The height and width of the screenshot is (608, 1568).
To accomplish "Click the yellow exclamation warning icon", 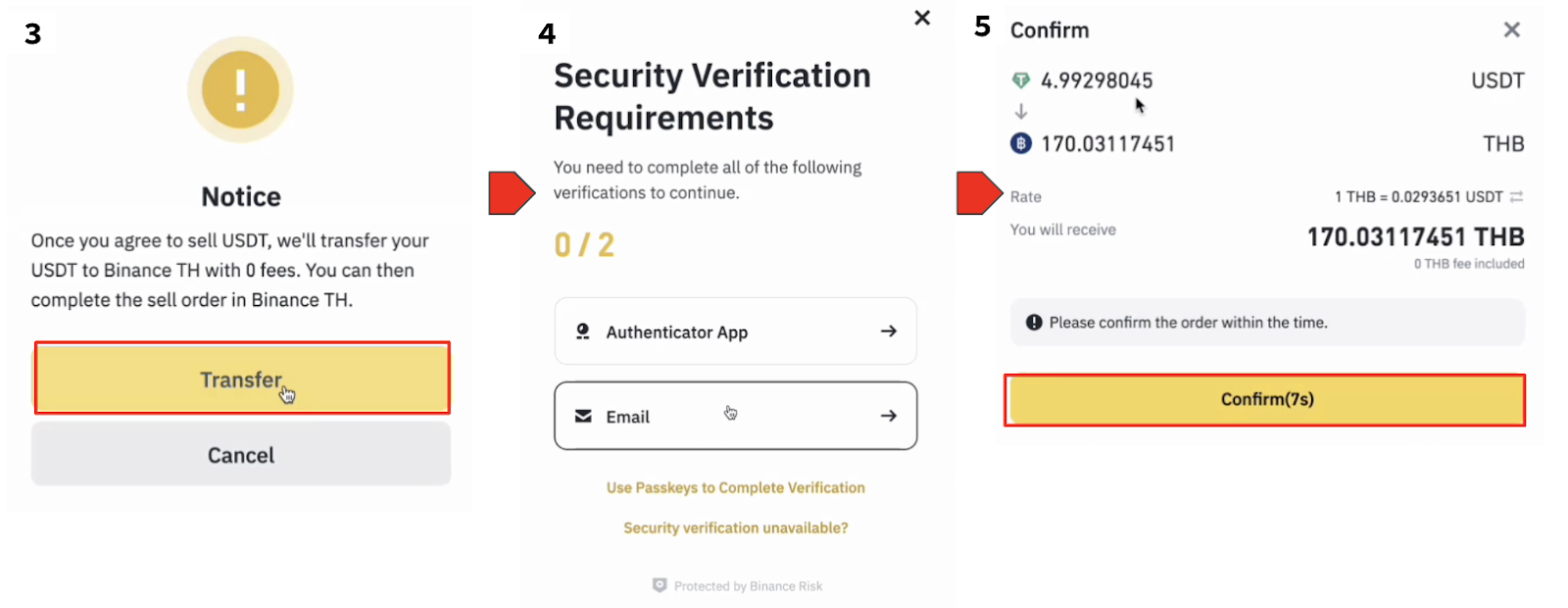I will pyautogui.click(x=240, y=90).
